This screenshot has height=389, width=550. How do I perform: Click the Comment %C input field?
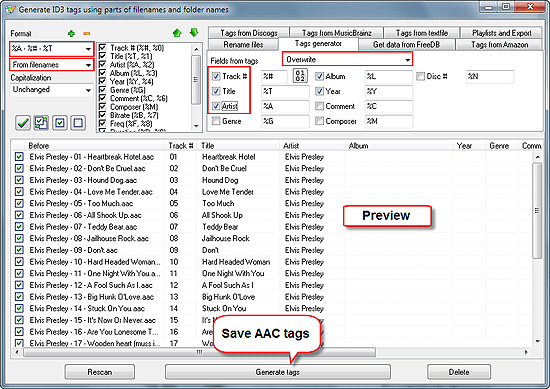point(389,106)
